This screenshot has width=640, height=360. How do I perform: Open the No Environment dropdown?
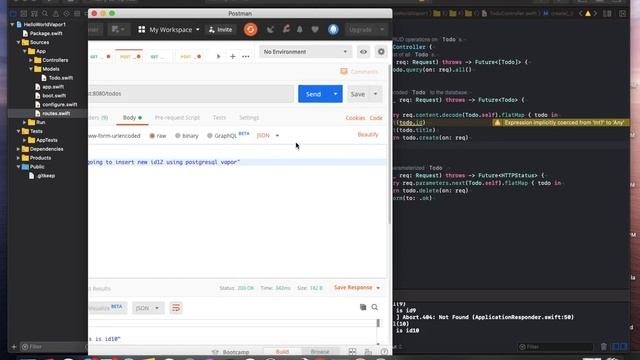pyautogui.click(x=305, y=52)
